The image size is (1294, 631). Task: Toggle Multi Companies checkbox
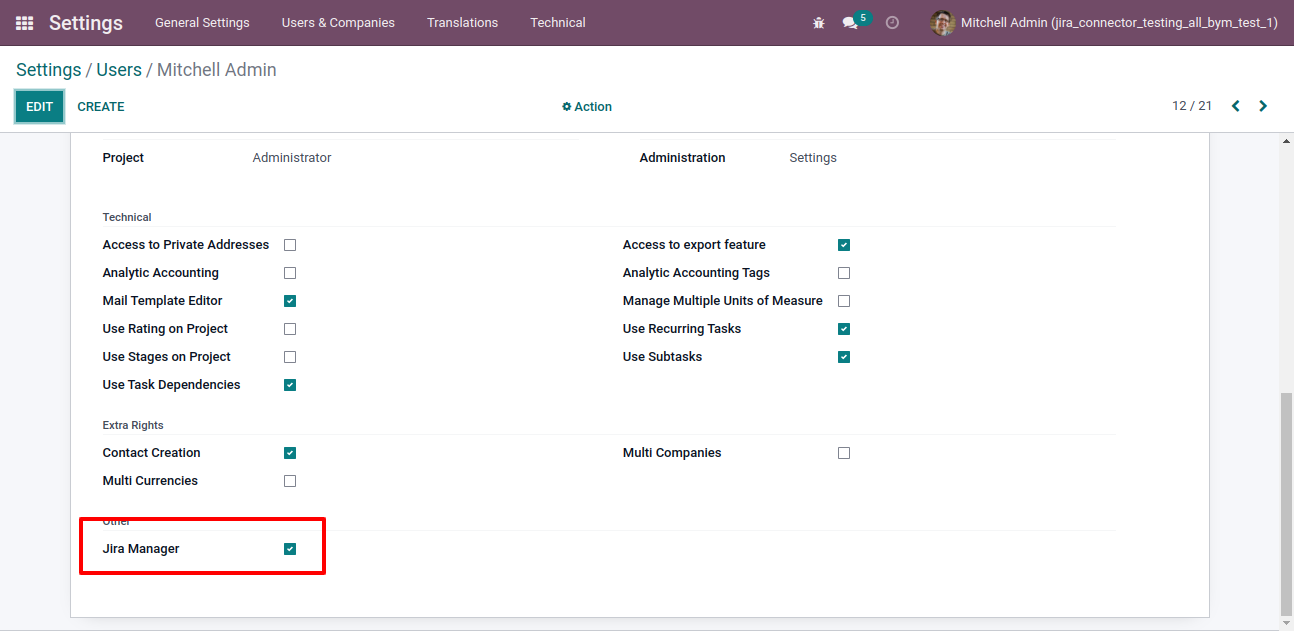(x=844, y=453)
